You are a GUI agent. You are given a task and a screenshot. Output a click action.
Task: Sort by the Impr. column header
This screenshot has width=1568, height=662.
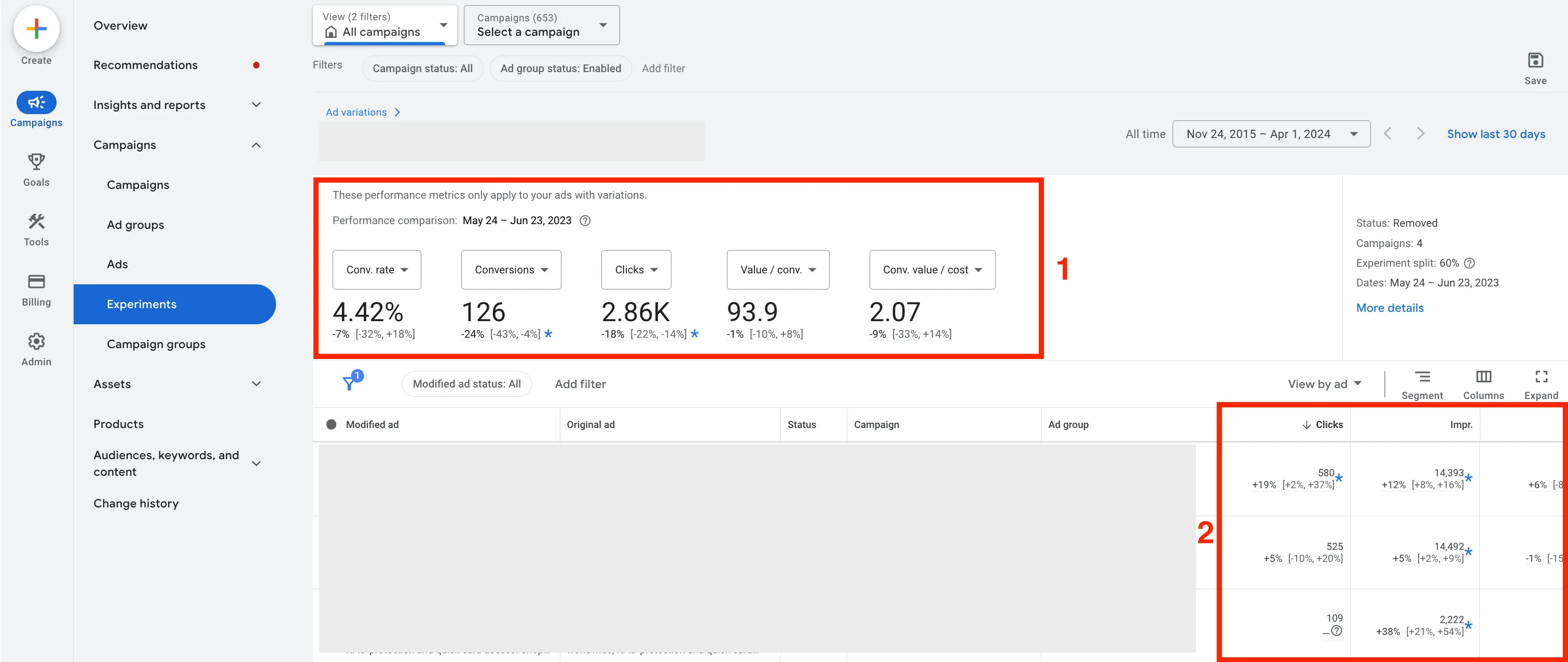click(1461, 425)
